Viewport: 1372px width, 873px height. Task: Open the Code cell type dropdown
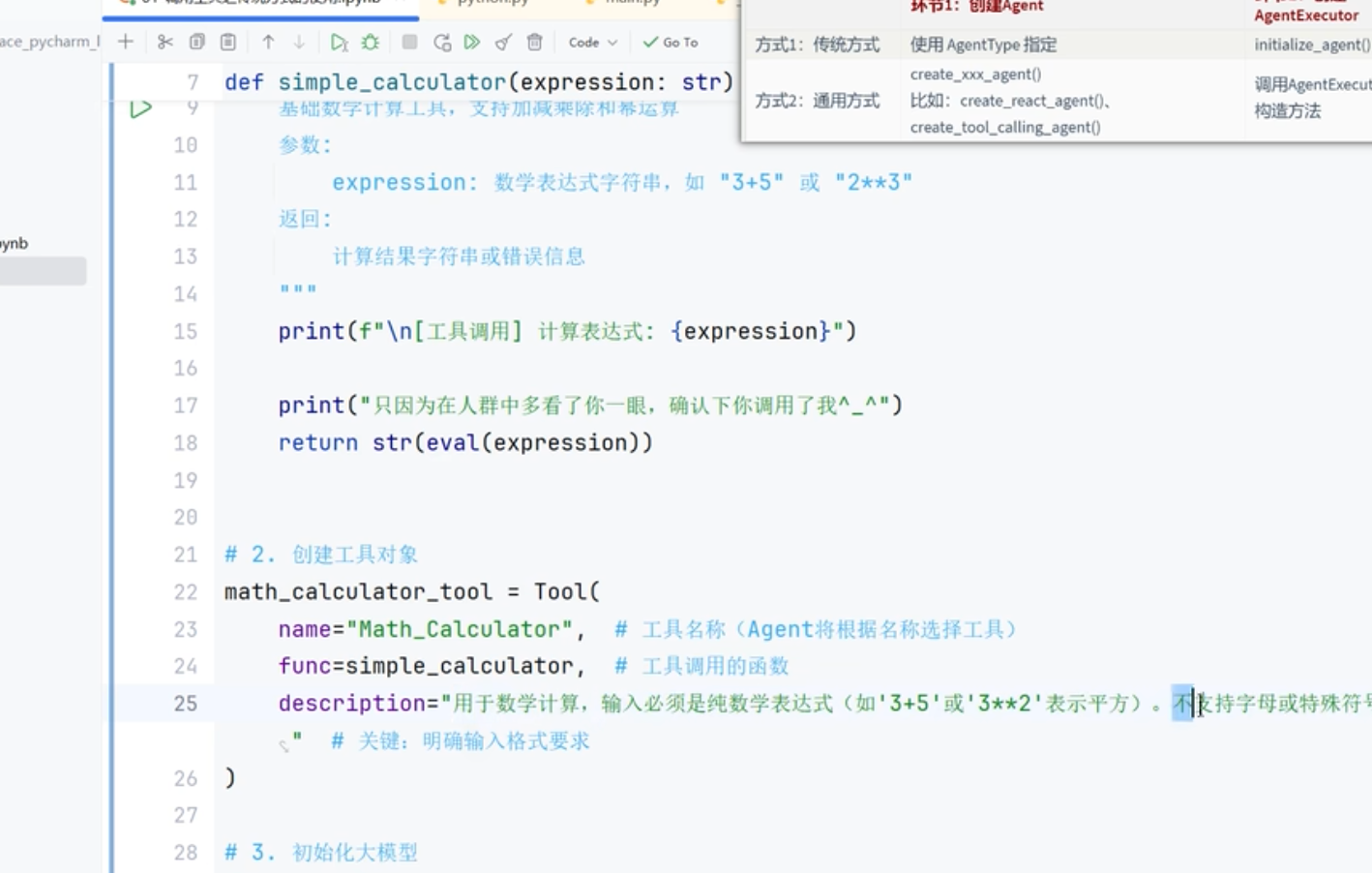592,42
